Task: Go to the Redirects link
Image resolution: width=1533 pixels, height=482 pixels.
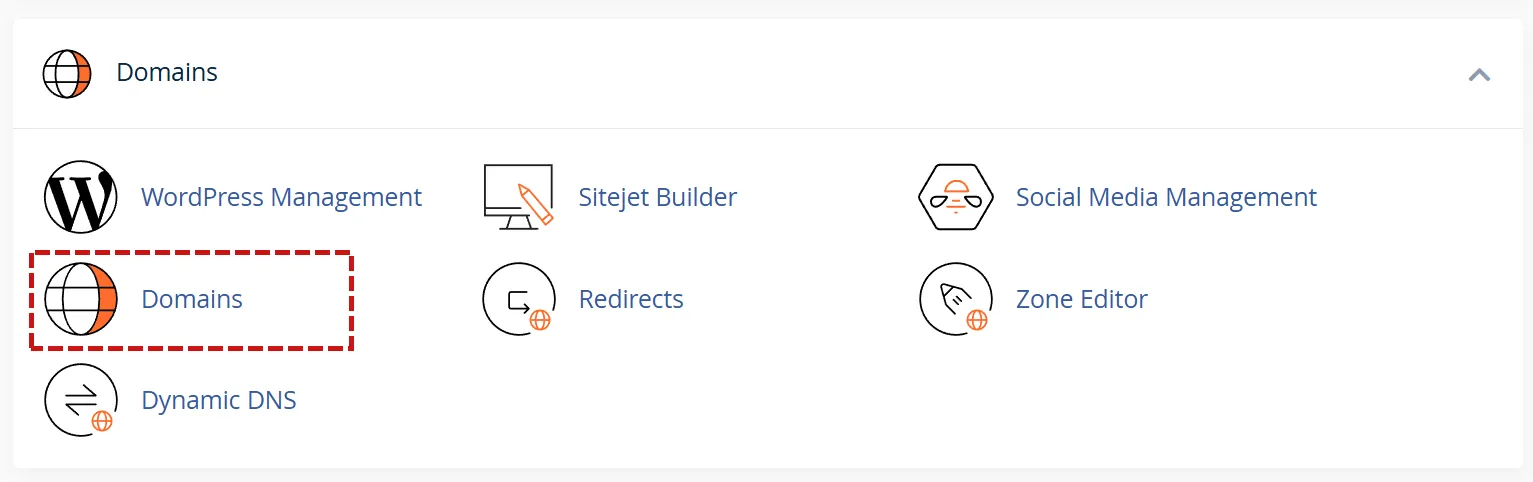Action: (x=631, y=299)
